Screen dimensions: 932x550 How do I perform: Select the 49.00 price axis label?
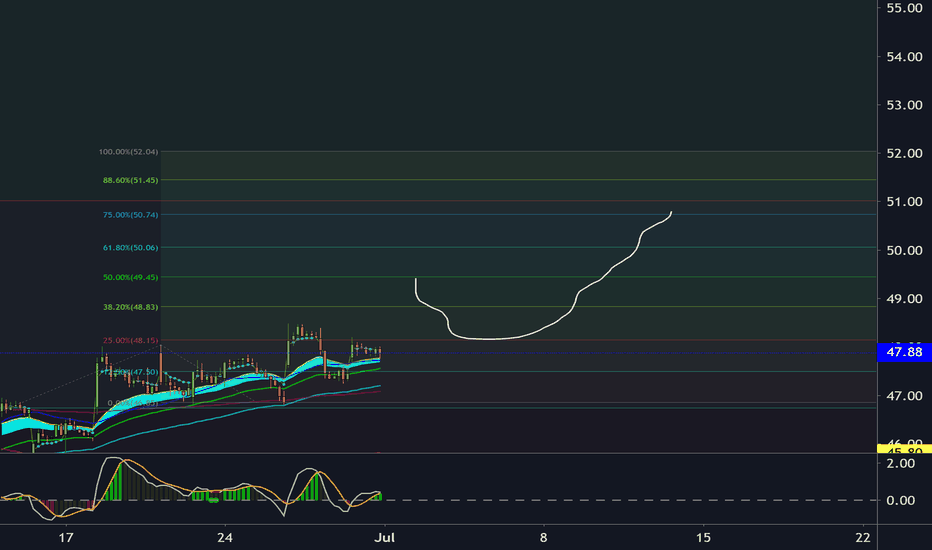point(904,298)
